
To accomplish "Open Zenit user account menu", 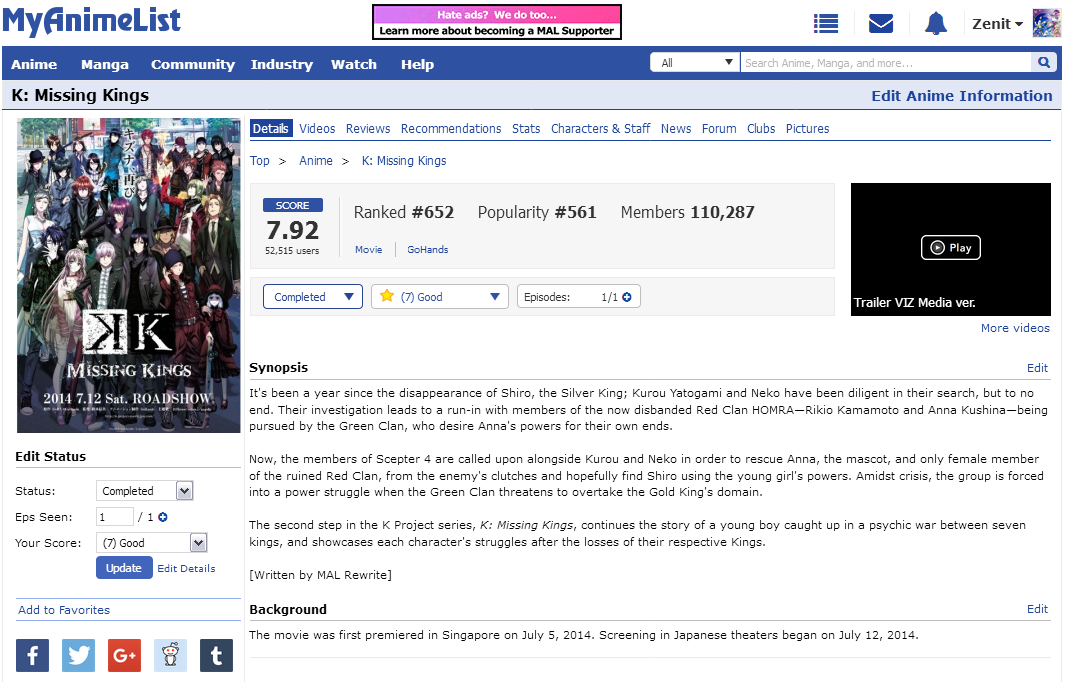I will pos(997,24).
